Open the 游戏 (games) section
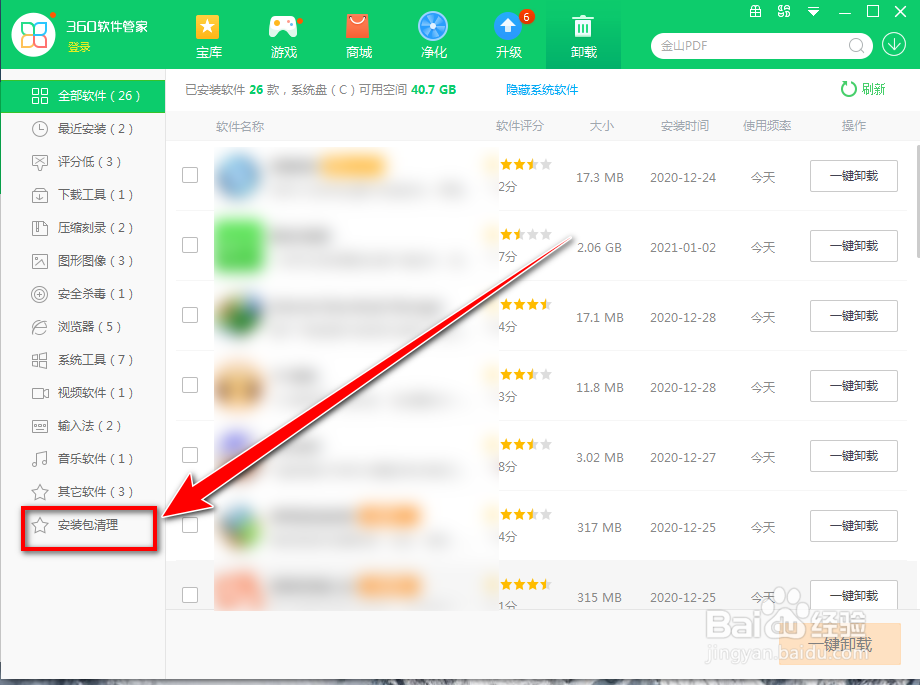The width and height of the screenshot is (920, 685). 283,37
